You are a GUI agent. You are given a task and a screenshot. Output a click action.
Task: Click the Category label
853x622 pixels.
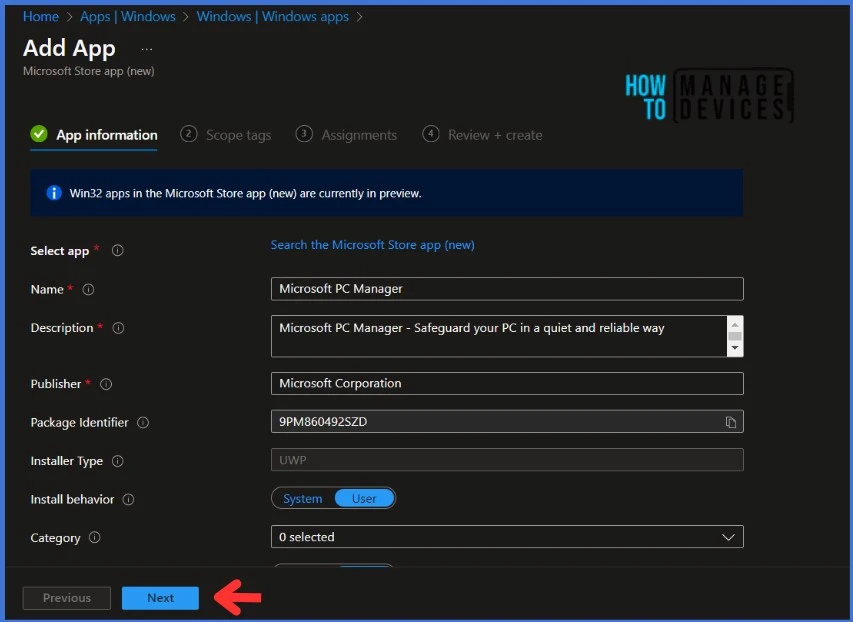55,538
